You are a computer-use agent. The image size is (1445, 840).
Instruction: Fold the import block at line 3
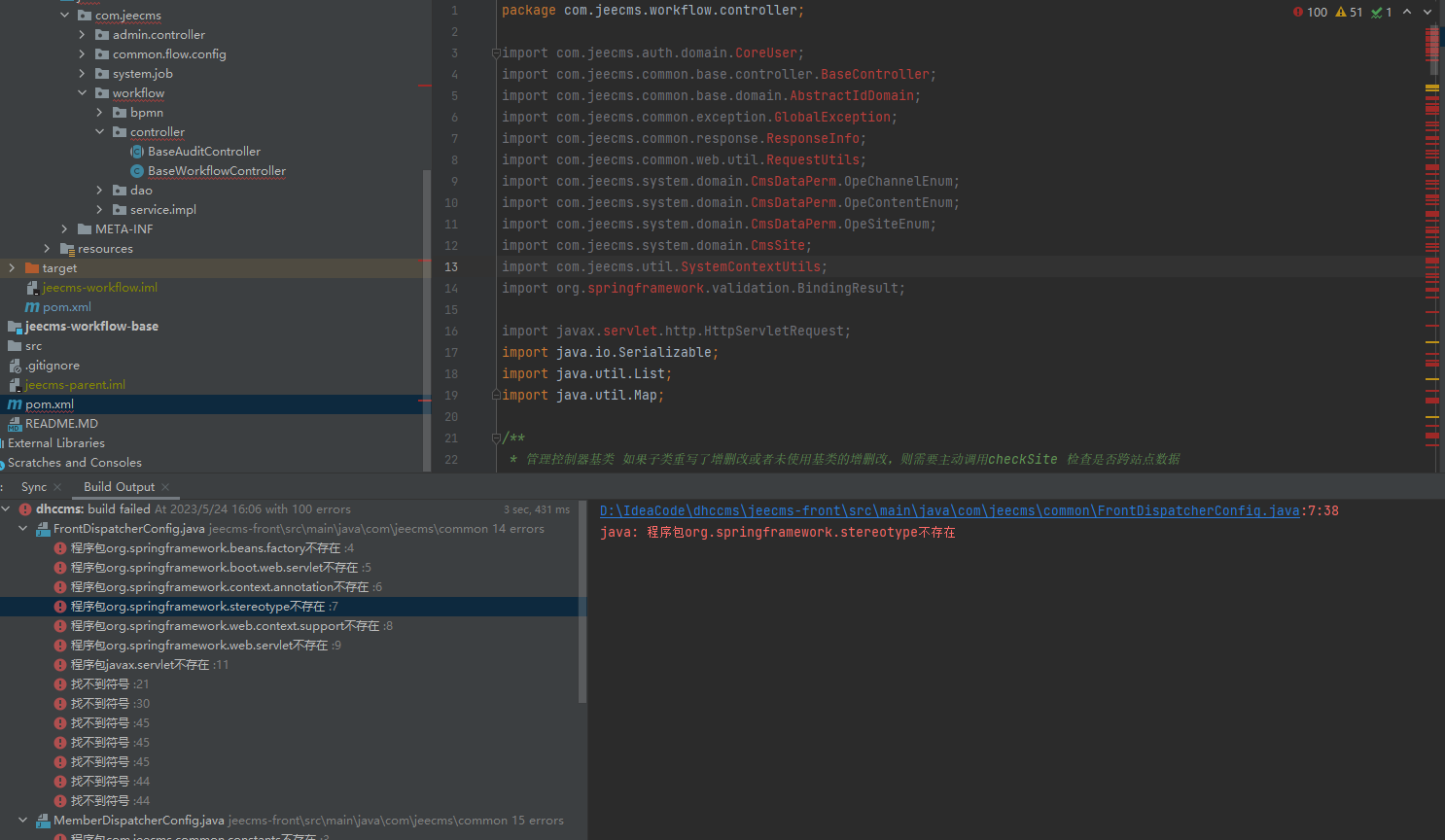click(x=496, y=53)
